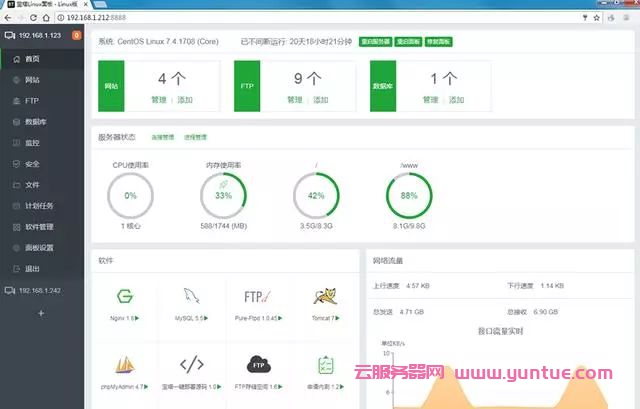This screenshot has height=409, width=640.
Task: Switch to server 192.168.1.242 in sidebar
Action: (41, 291)
